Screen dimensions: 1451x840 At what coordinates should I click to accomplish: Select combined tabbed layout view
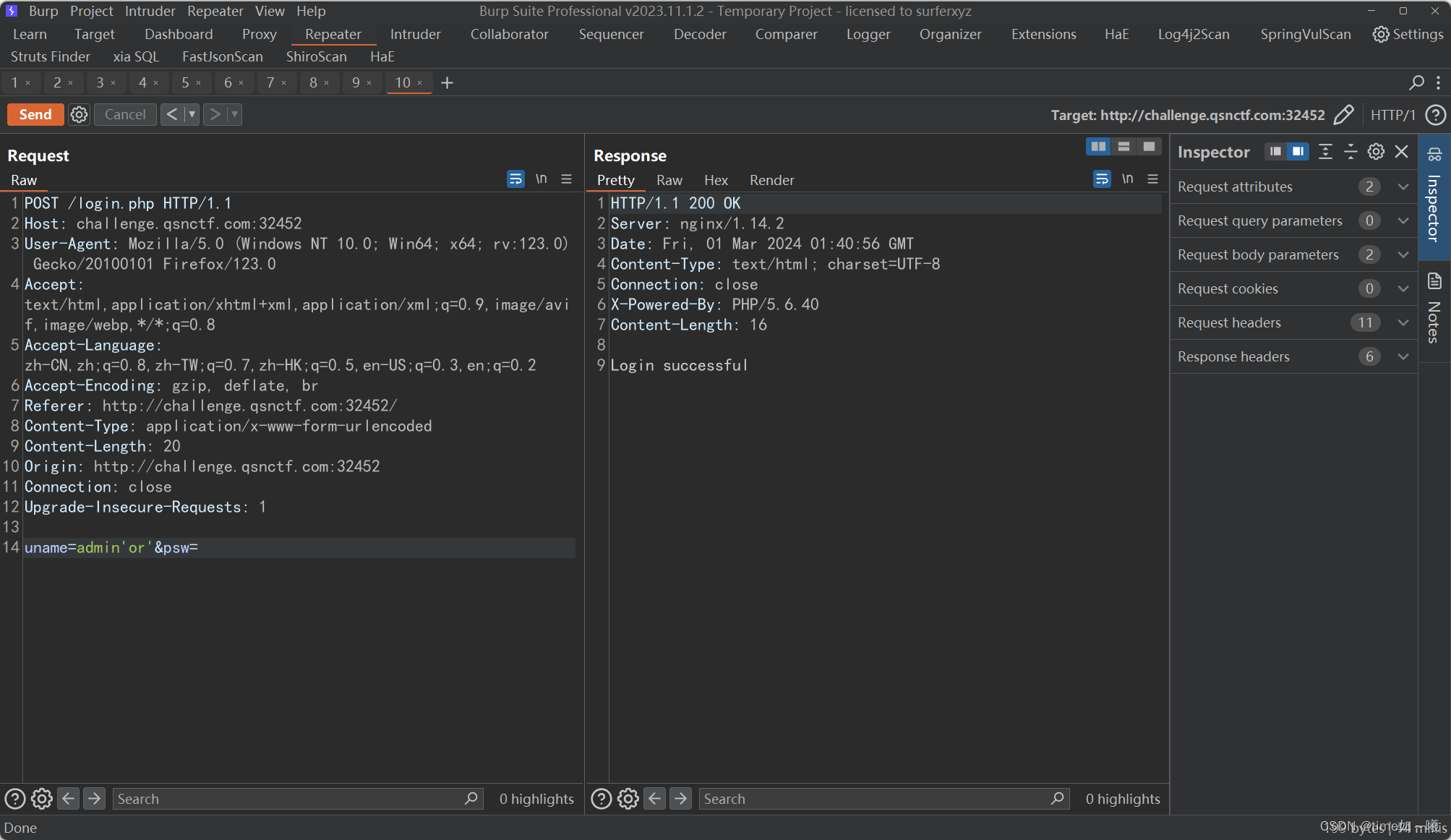(1149, 147)
